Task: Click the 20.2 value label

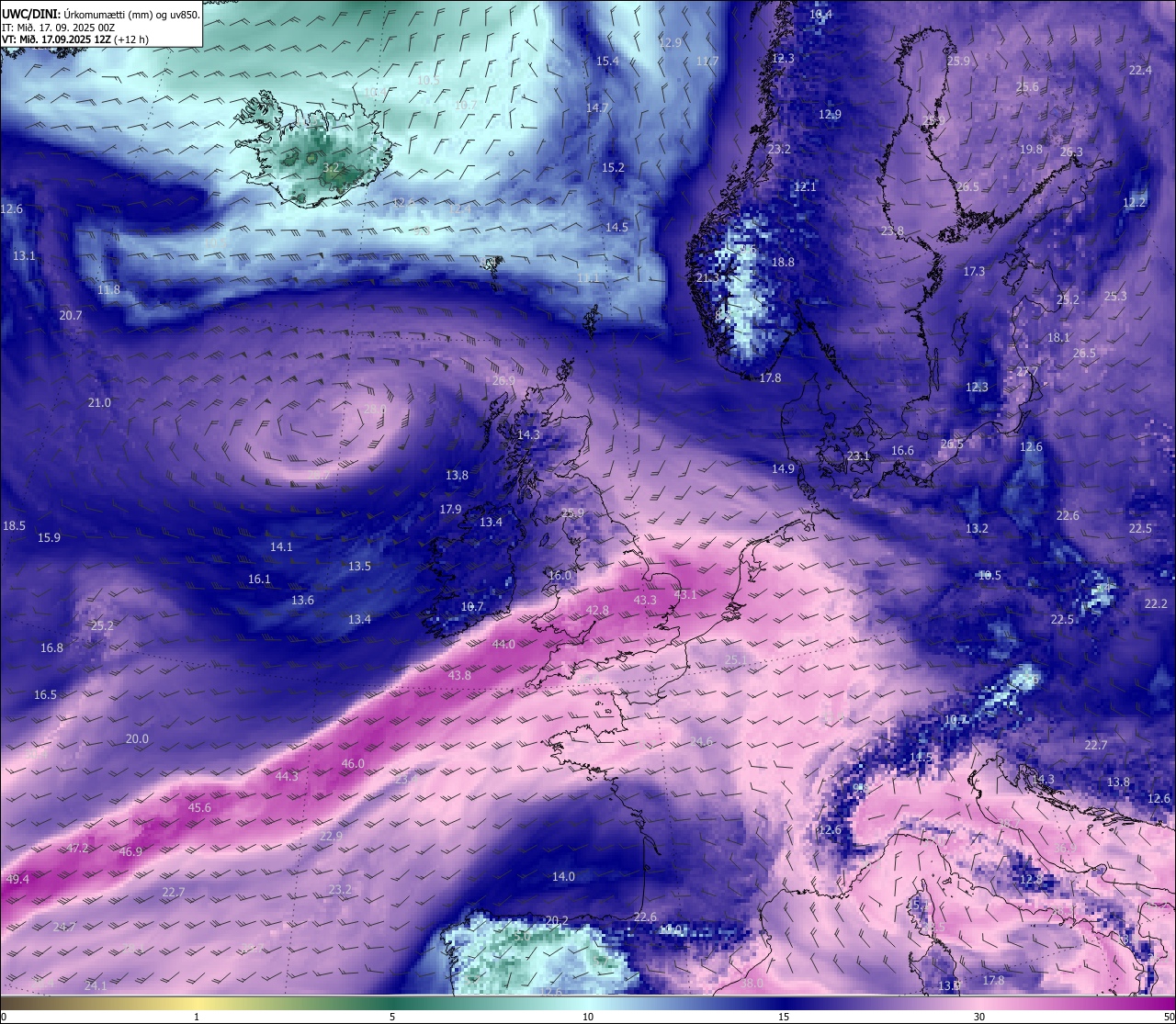Action: point(557,920)
